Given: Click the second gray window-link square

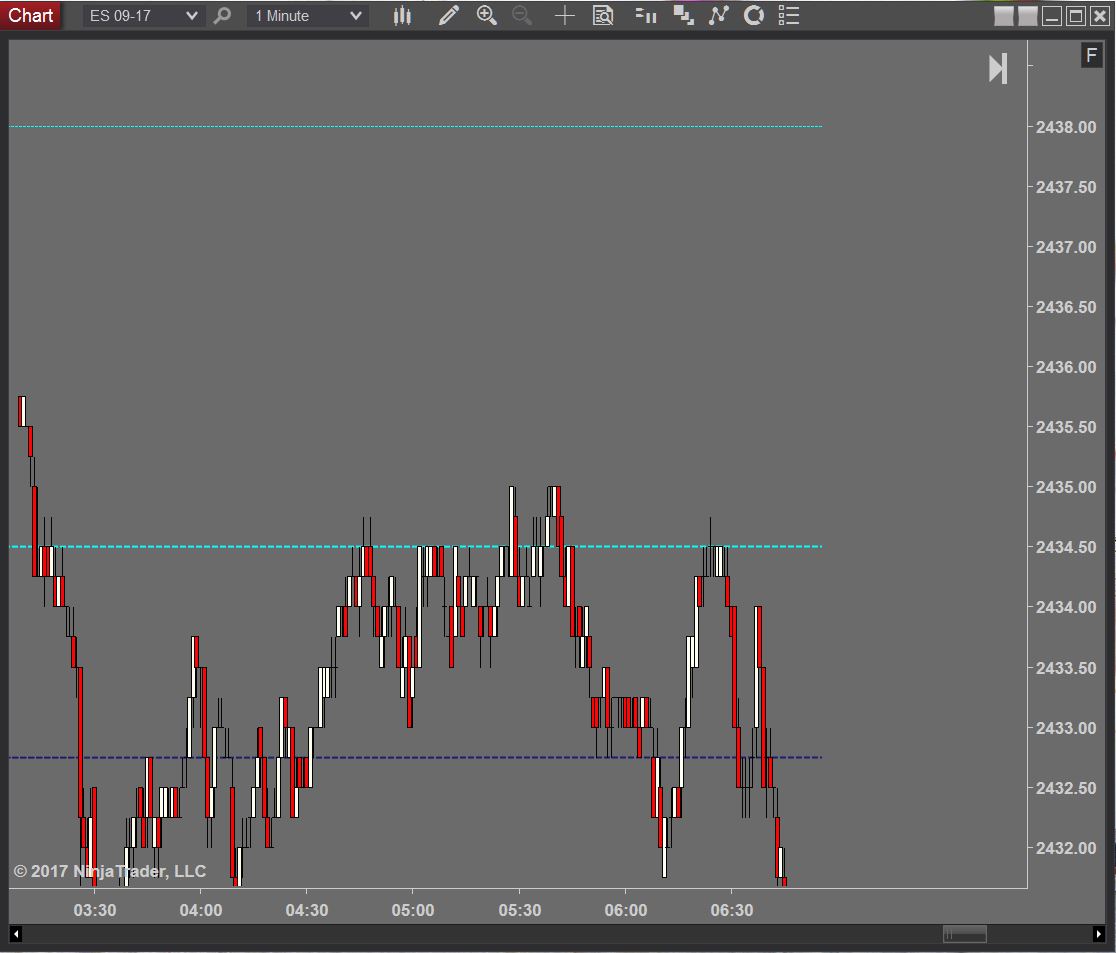Looking at the screenshot, I should click(1028, 16).
